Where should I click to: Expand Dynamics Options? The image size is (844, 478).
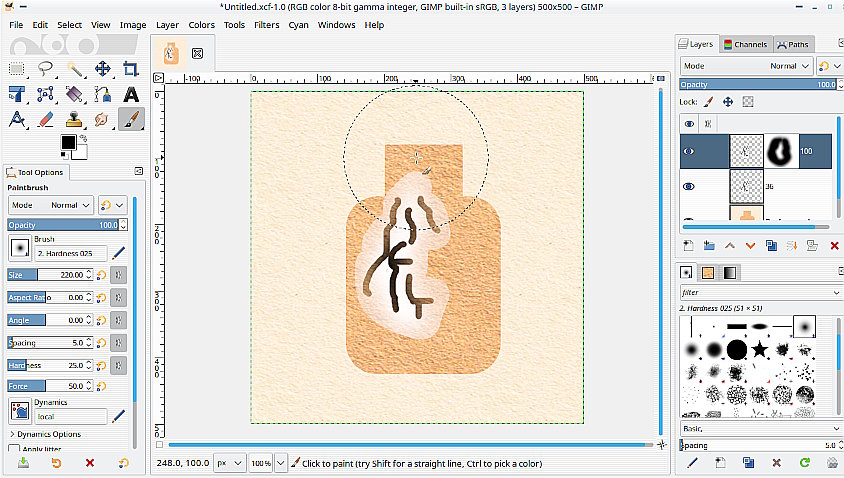(x=45, y=434)
